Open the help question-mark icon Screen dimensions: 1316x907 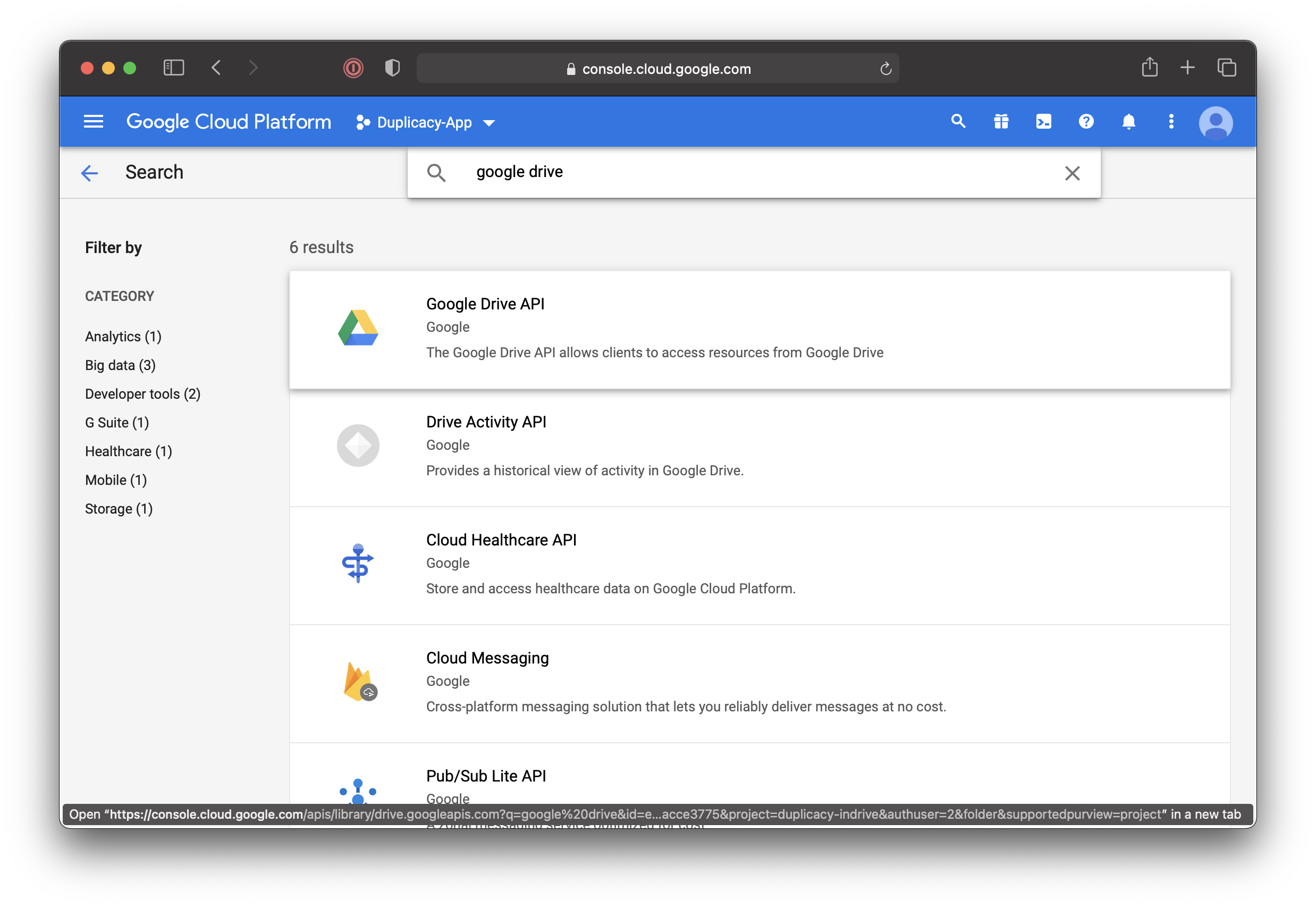point(1086,121)
